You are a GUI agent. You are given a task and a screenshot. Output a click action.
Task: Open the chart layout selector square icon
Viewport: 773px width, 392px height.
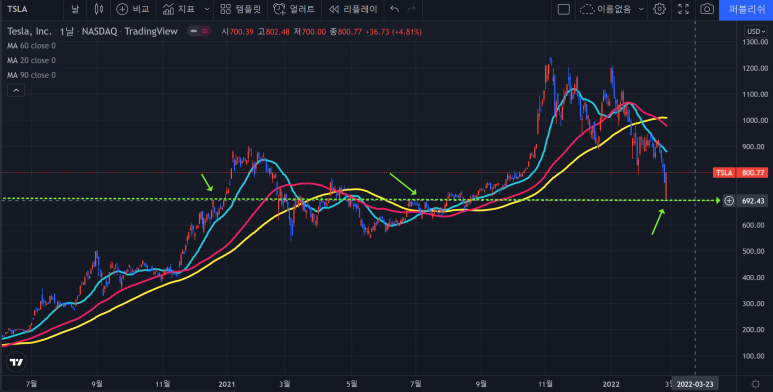pos(563,9)
